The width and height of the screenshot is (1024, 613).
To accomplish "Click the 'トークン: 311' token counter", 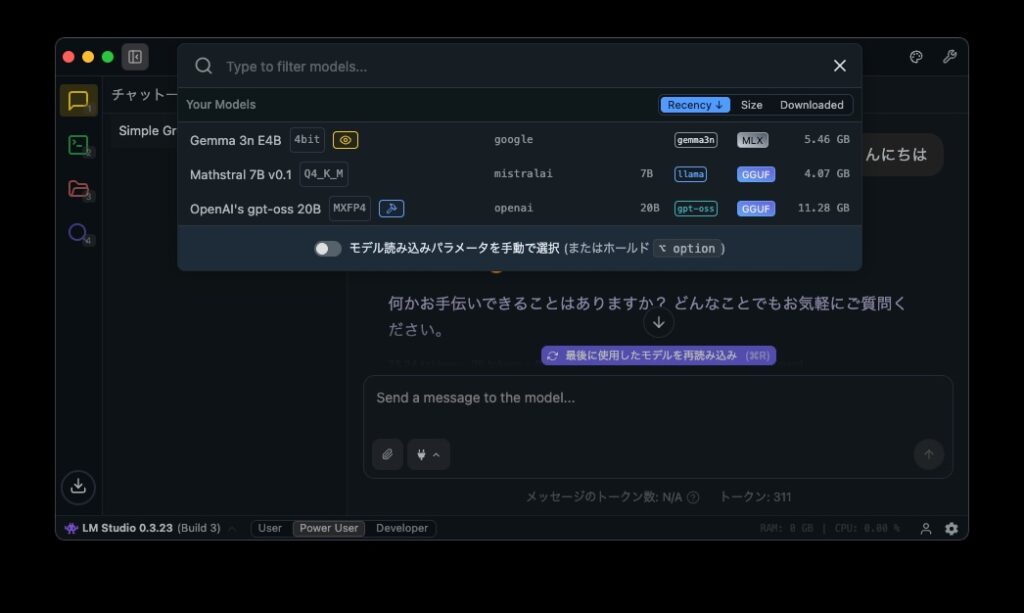I will (755, 497).
